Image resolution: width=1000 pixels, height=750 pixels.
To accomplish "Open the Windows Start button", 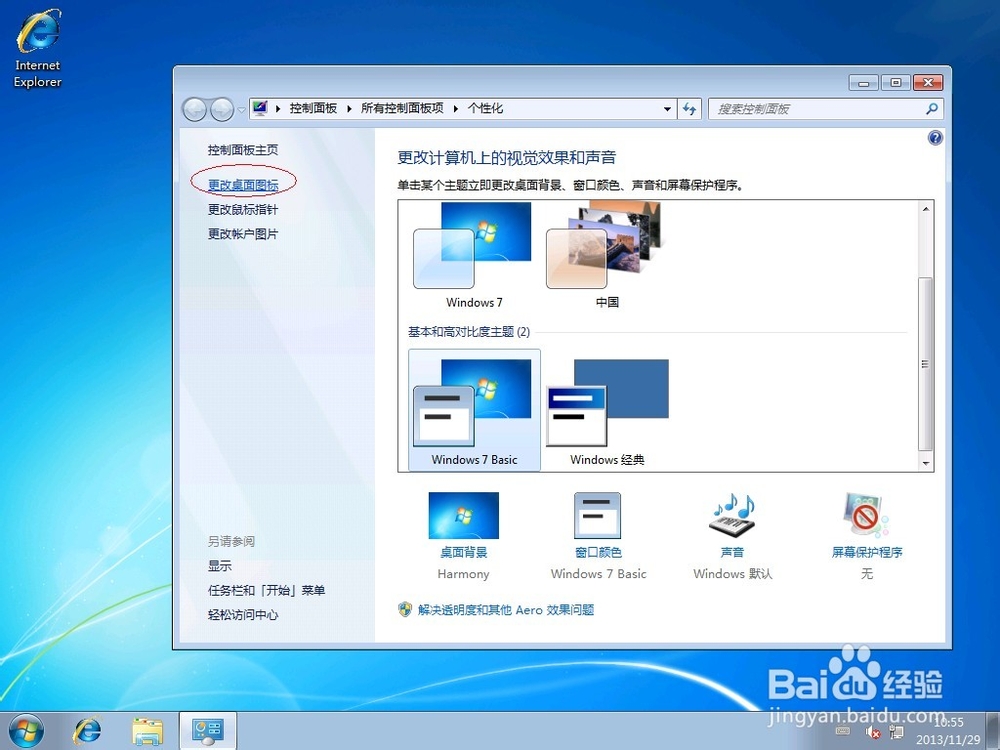I will (x=26, y=731).
